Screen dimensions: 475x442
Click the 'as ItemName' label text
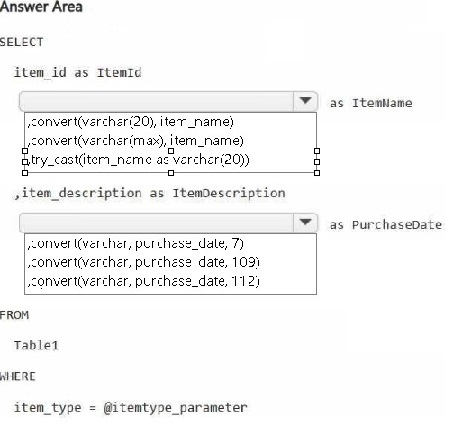point(371,103)
